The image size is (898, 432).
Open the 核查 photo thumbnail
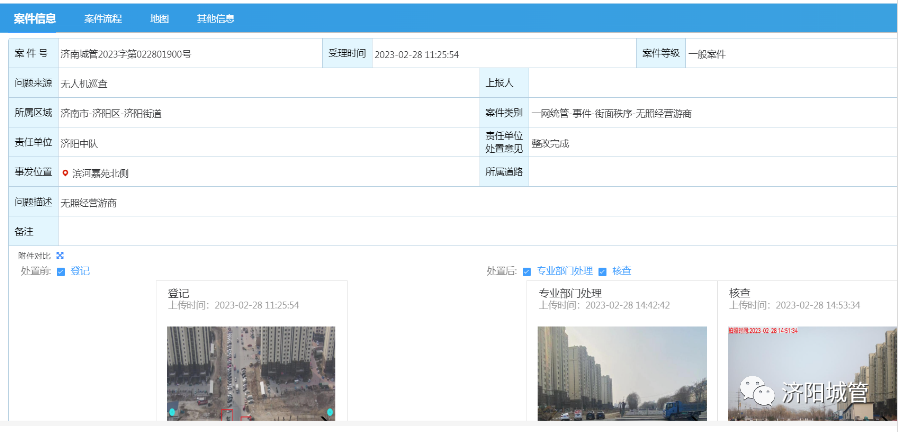[x=811, y=372]
